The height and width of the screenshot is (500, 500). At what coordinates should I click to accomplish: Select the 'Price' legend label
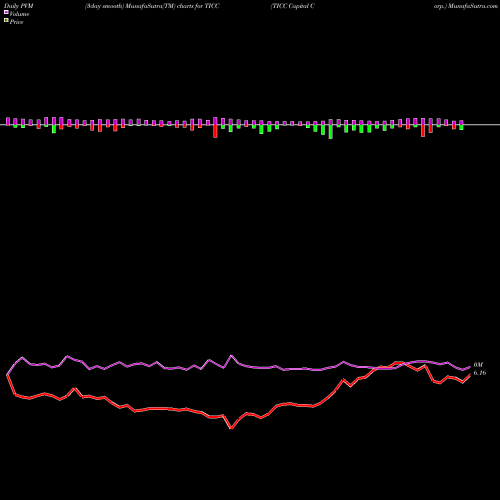[x=16, y=22]
